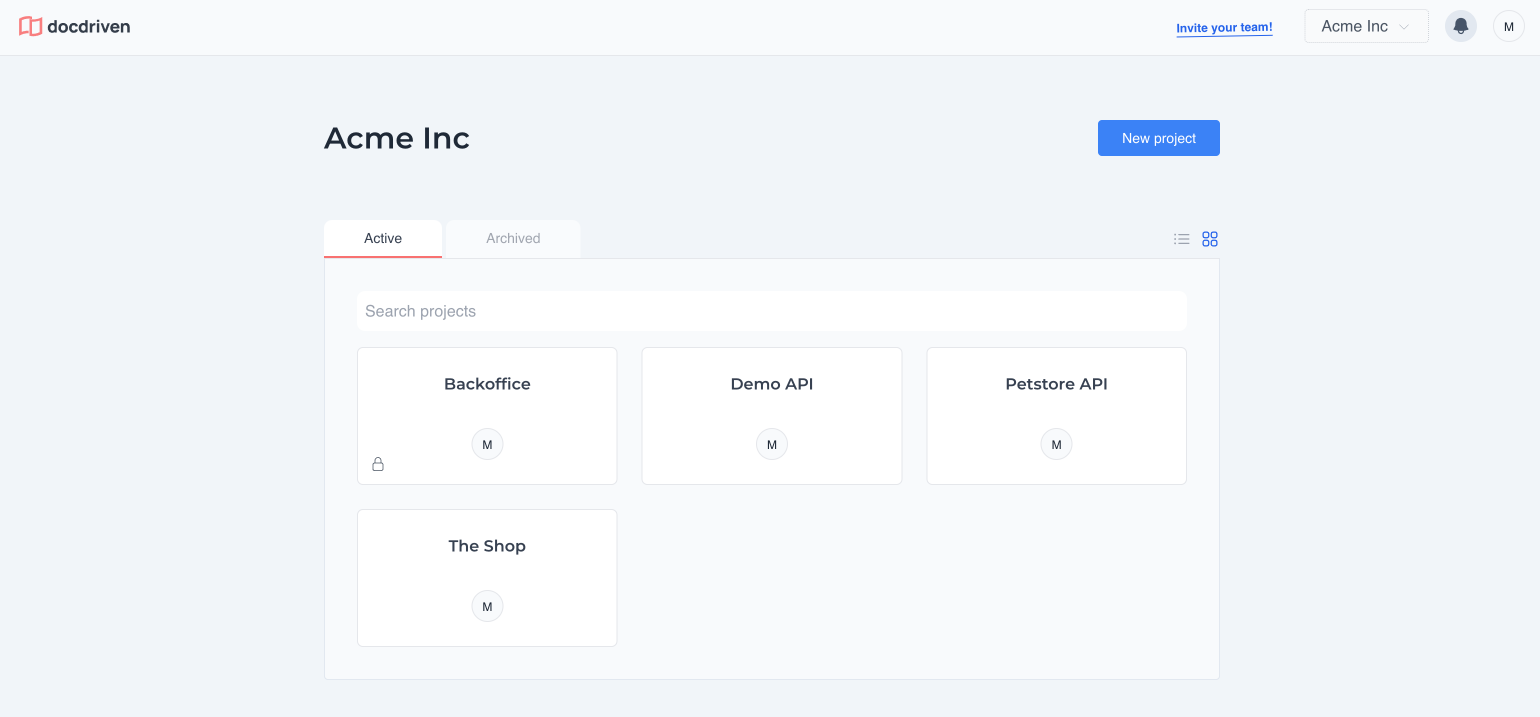Image resolution: width=1540 pixels, height=717 pixels.
Task: Click the member avatar on the Demo API card
Action: click(772, 444)
